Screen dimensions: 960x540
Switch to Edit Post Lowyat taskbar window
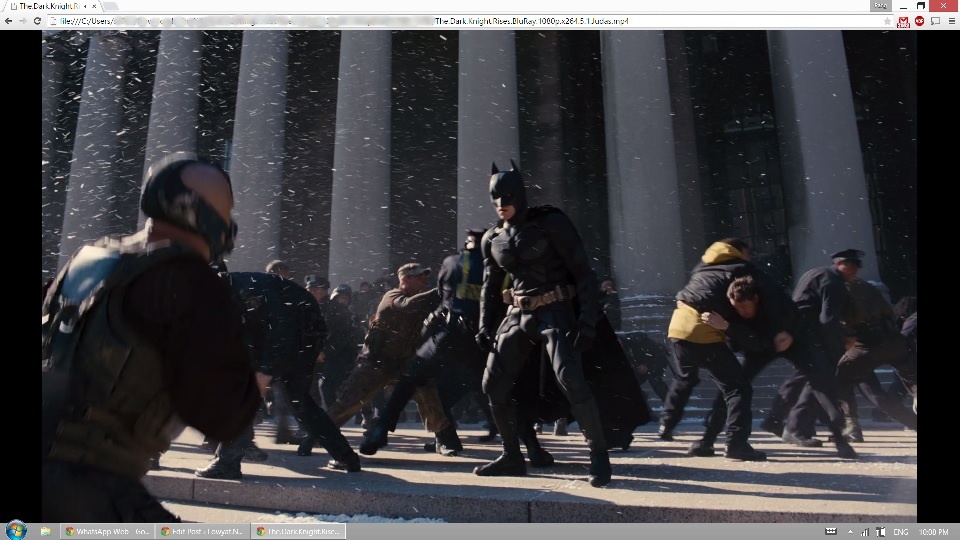202,531
